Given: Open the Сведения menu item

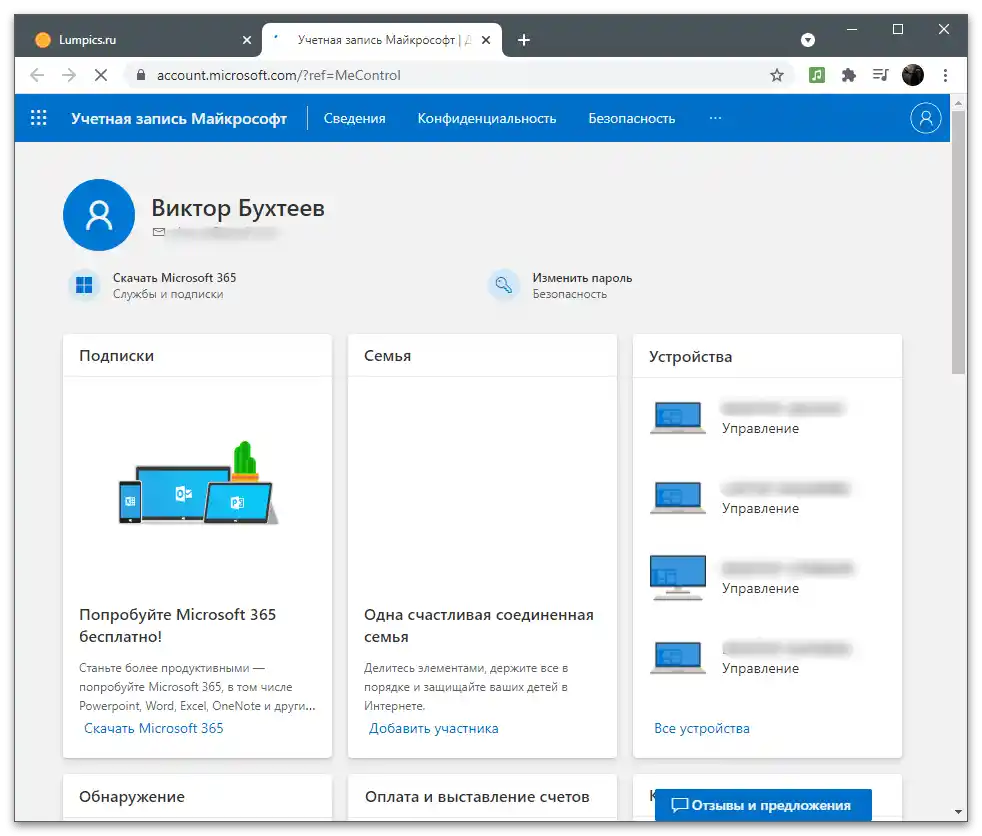Looking at the screenshot, I should pos(354,118).
